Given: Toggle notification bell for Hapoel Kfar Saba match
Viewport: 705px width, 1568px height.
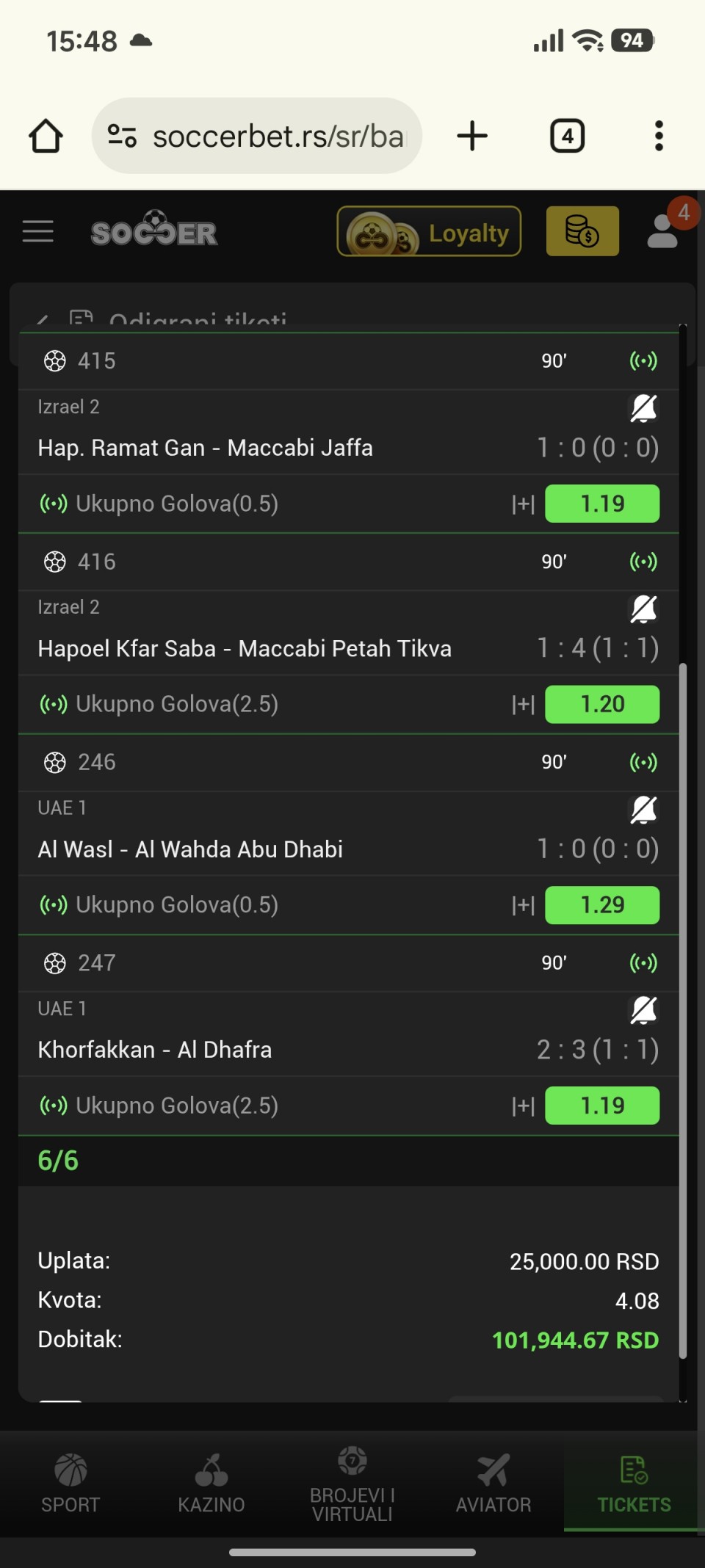Looking at the screenshot, I should 643,609.
